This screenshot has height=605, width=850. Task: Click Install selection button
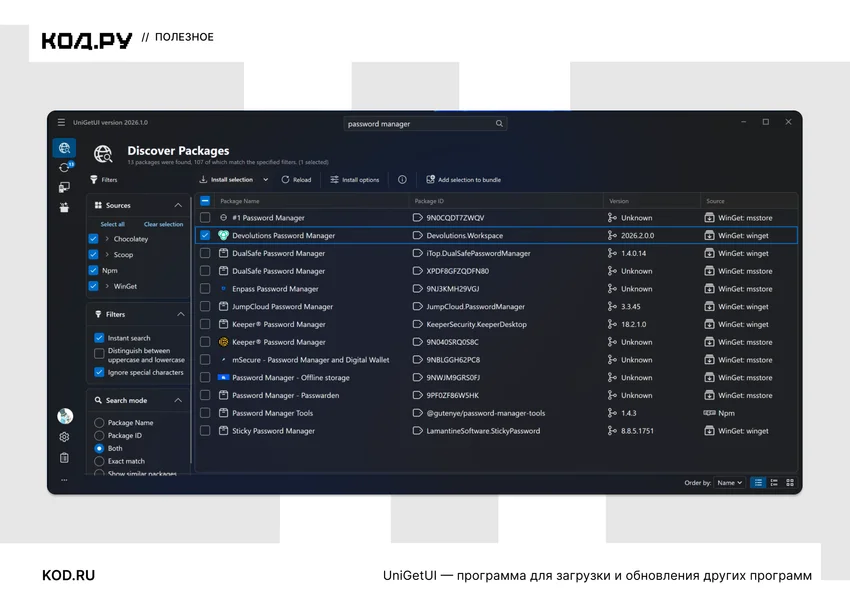(x=226, y=179)
